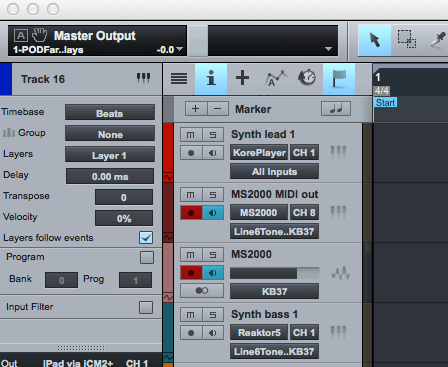The width and height of the screenshot is (448, 367).
Task: Mute the Synth lead 1 track
Action: (191, 135)
